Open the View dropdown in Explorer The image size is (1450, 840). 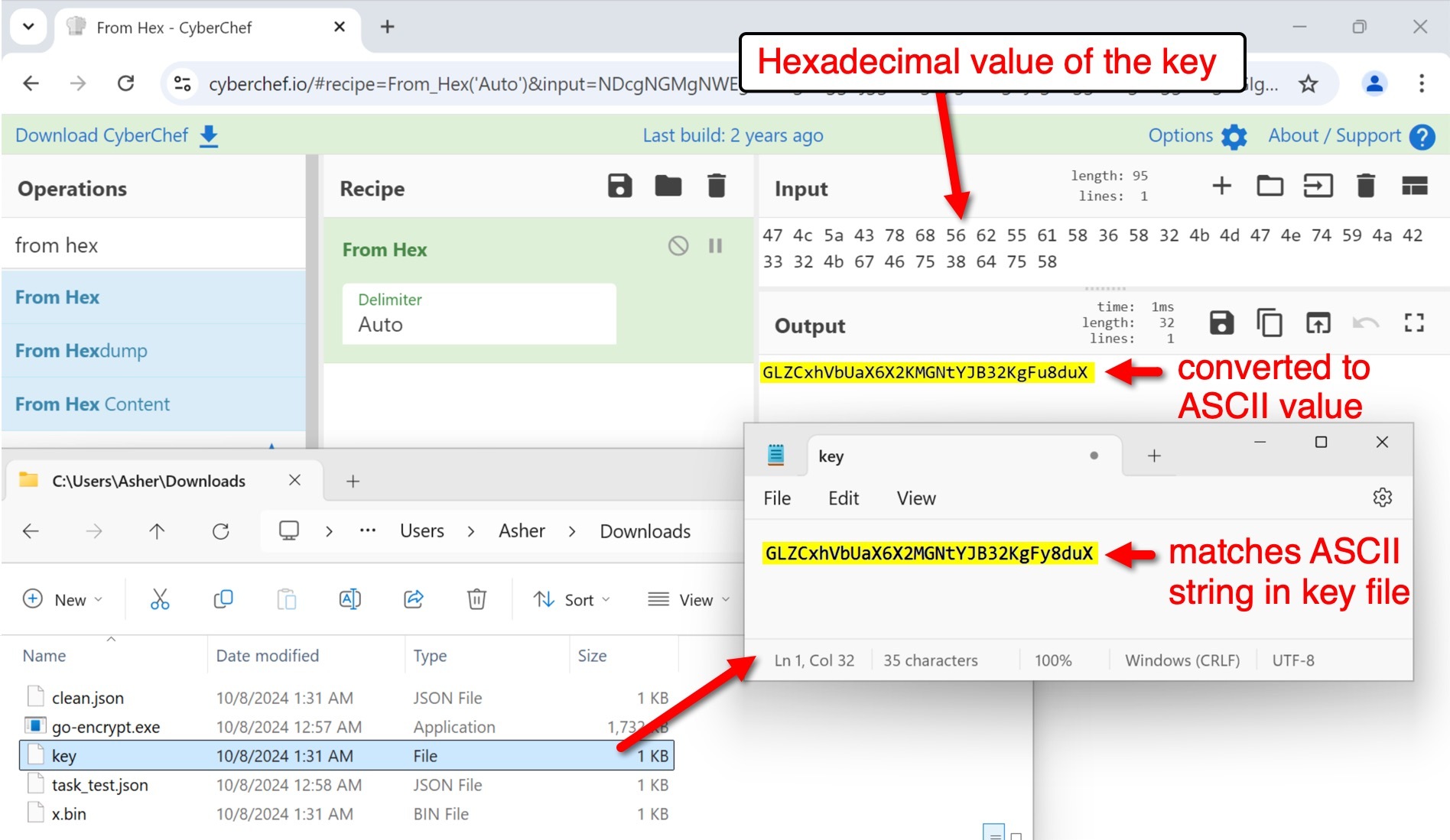coord(688,600)
